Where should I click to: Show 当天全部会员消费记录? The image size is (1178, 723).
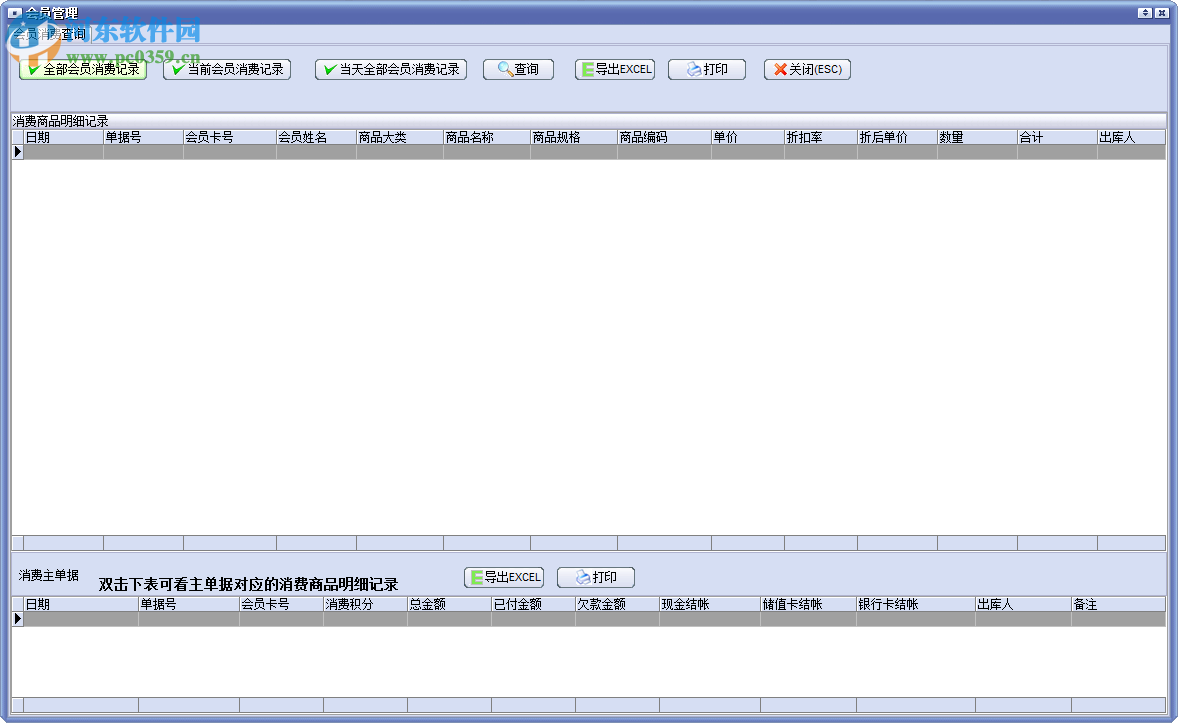point(391,69)
